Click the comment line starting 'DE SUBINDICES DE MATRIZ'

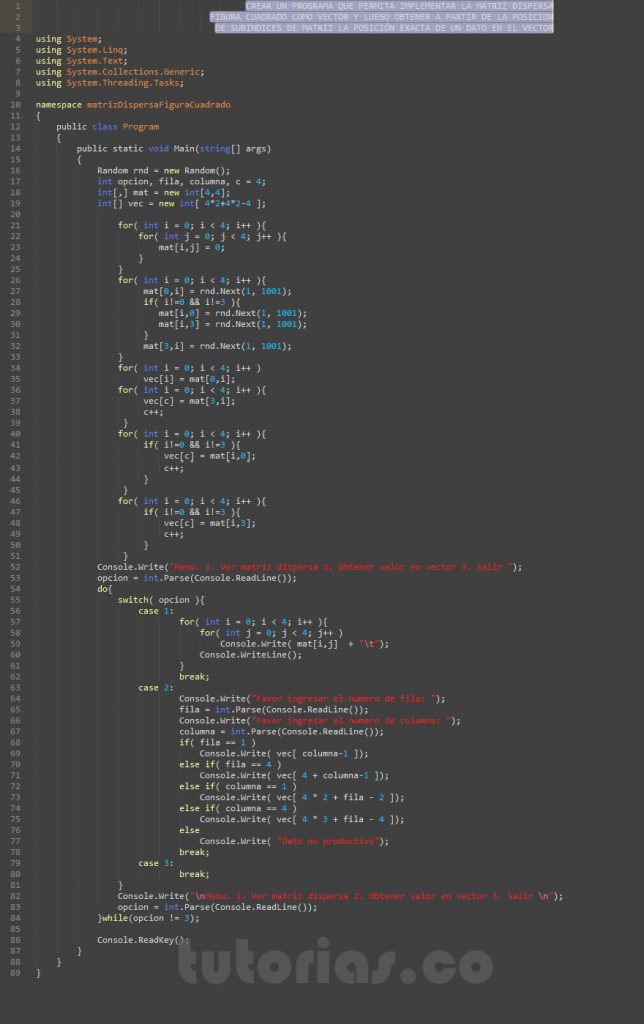[384, 28]
